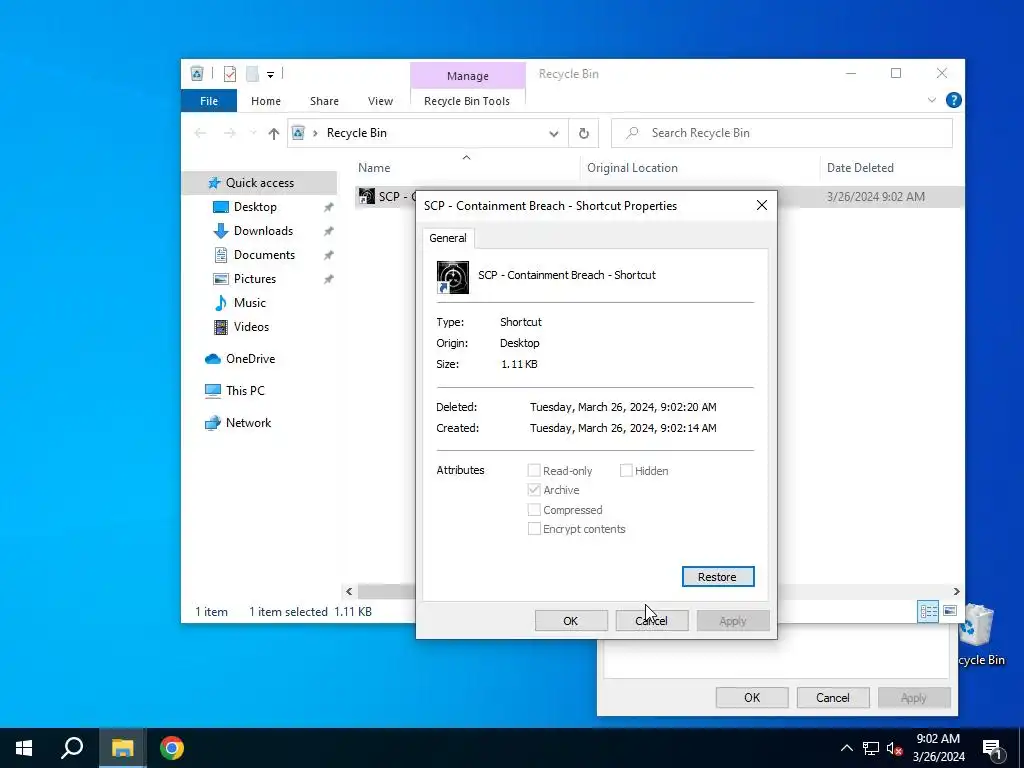Click OK in Shortcut Properties dialog
Image resolution: width=1024 pixels, height=768 pixels.
(x=571, y=621)
